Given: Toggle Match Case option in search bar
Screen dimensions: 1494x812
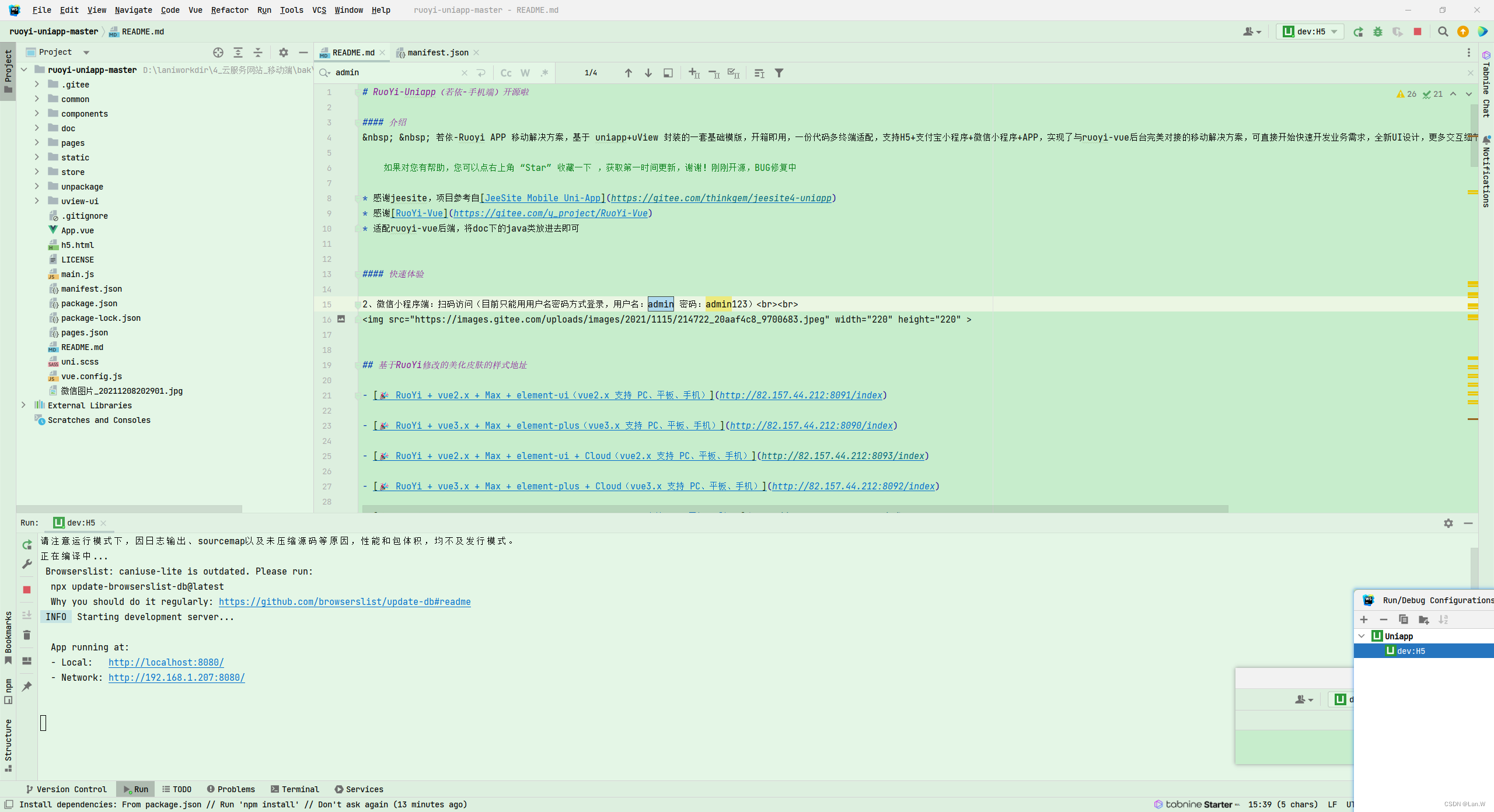Looking at the screenshot, I should (506, 73).
